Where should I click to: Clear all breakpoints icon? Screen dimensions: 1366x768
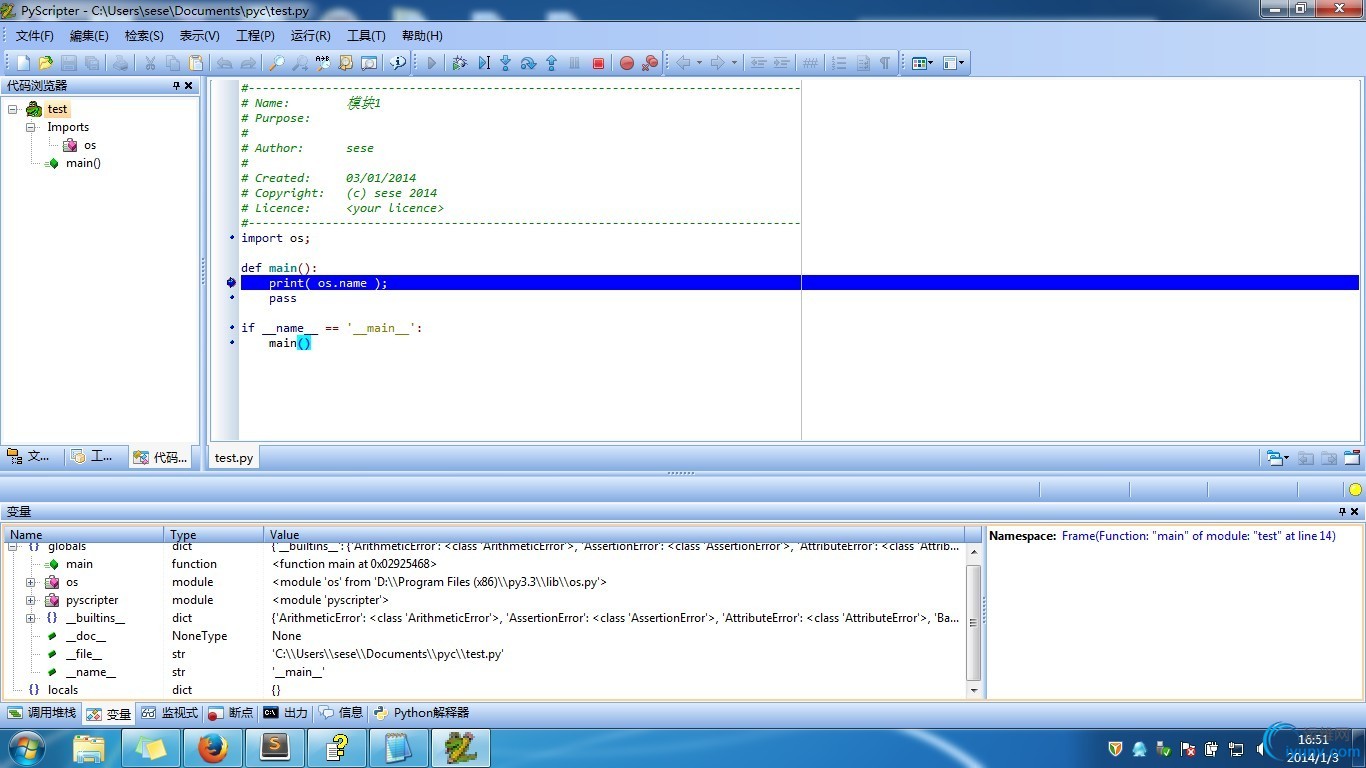650,63
